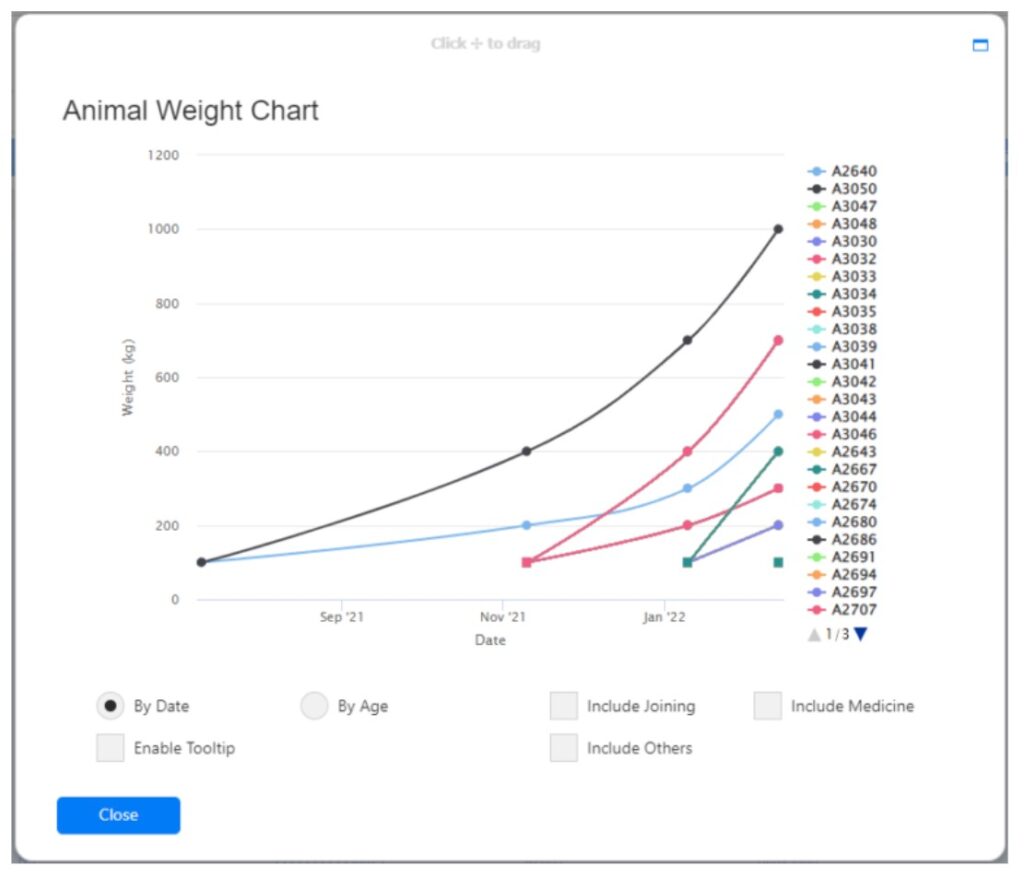Hide the A3050 series via legend
This screenshot has width=1024, height=877.
[853, 189]
